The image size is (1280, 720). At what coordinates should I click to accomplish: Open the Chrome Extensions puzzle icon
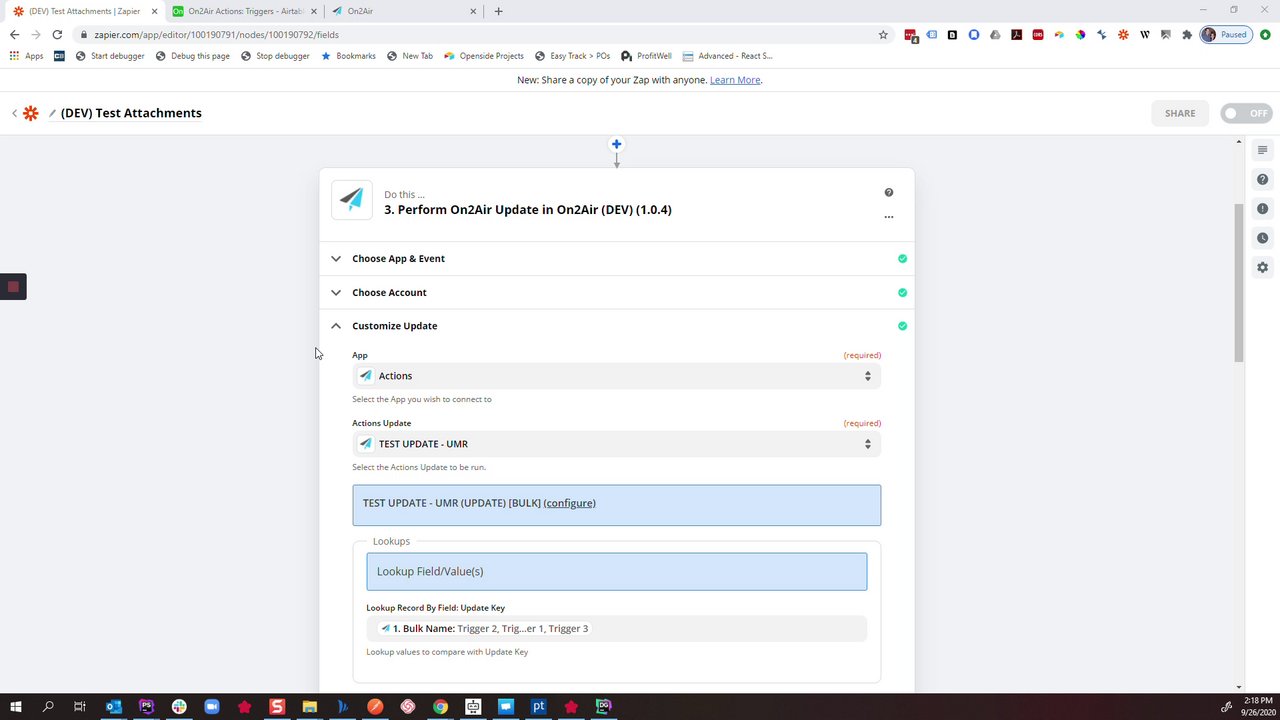(1187, 34)
